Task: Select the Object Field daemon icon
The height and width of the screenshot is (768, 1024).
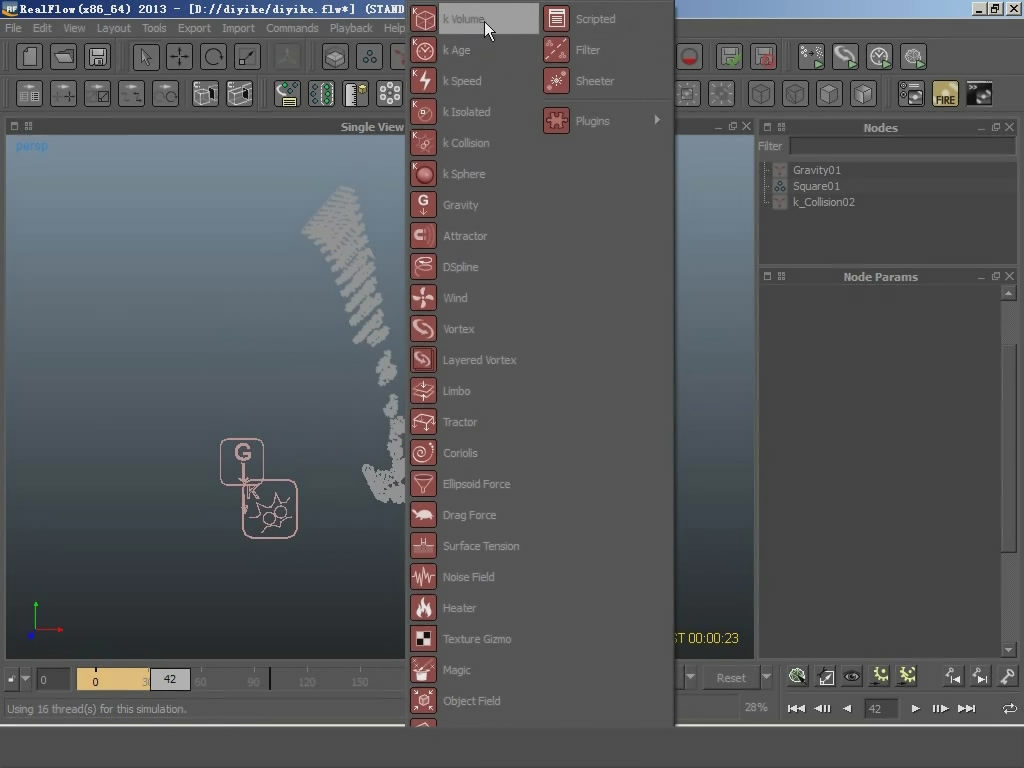Action: pyautogui.click(x=423, y=701)
